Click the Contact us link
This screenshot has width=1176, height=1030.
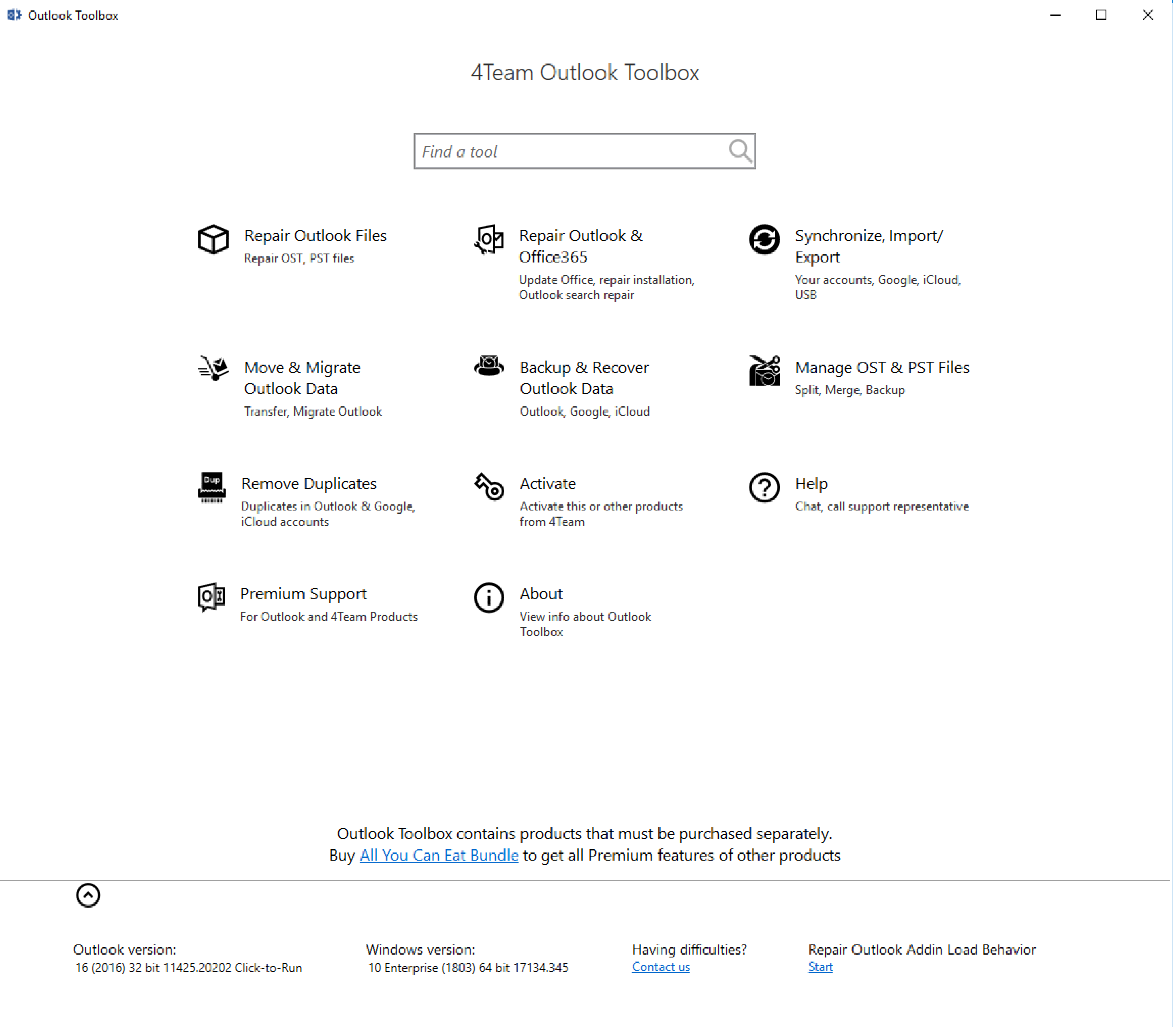(x=661, y=967)
